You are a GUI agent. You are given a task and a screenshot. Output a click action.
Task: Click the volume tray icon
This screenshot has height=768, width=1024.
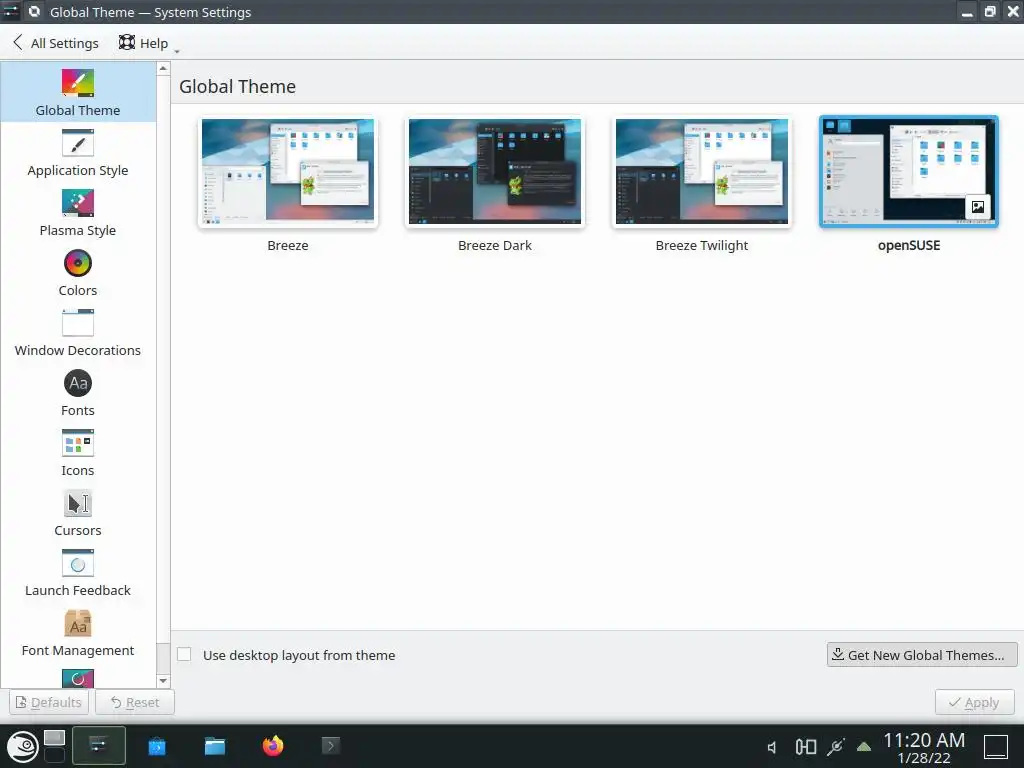(x=773, y=747)
